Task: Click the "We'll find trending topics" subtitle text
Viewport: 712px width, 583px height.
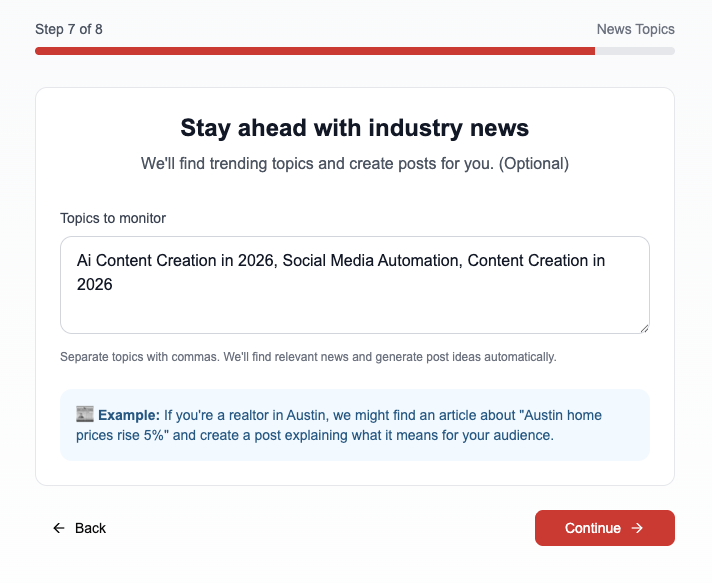Action: 355,163
